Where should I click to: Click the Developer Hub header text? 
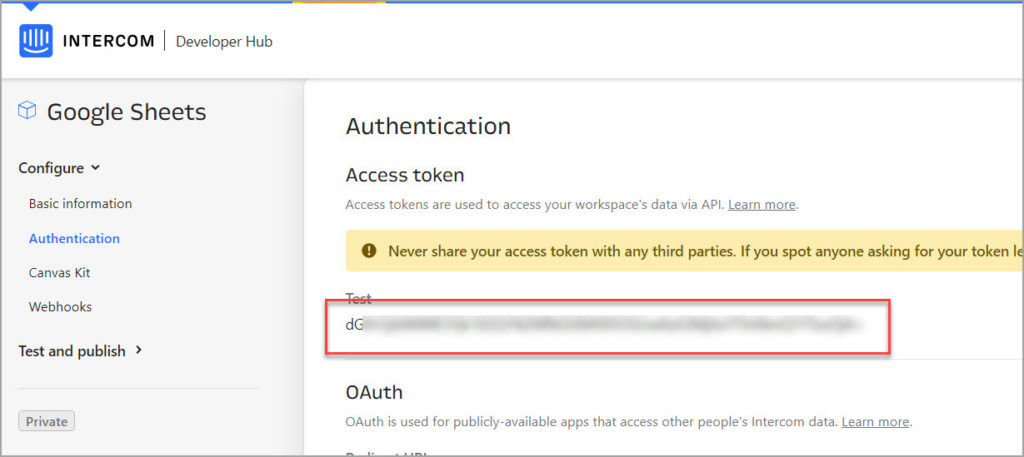pyautogui.click(x=224, y=41)
